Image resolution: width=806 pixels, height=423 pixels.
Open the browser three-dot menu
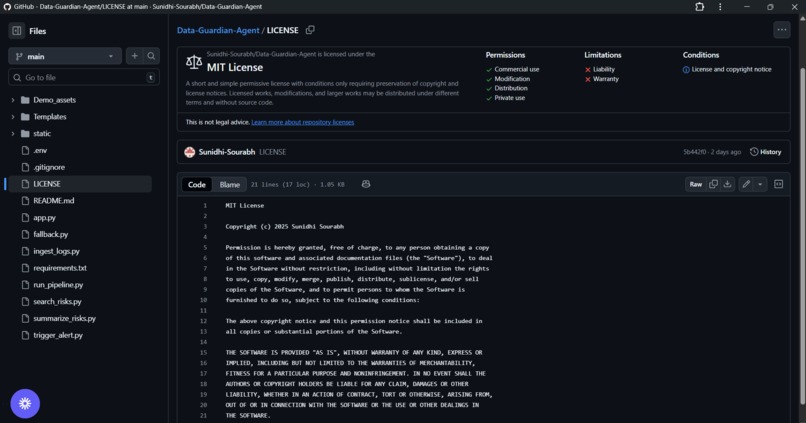(x=720, y=7)
